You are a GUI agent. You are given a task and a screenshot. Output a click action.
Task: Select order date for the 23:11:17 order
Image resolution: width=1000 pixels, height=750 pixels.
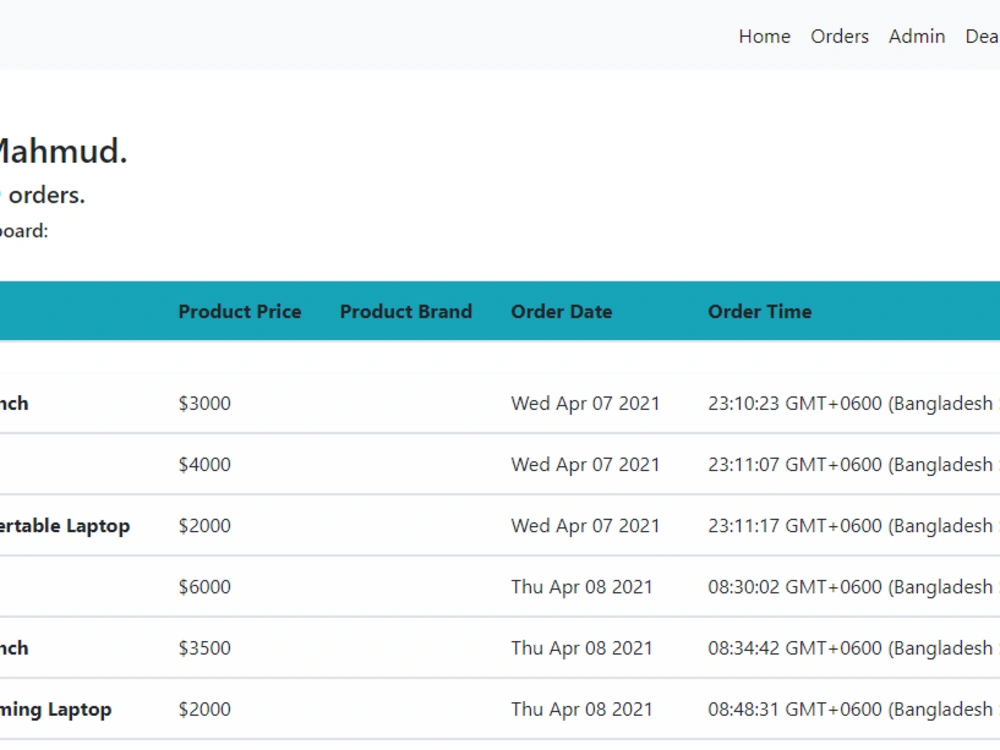tap(585, 526)
